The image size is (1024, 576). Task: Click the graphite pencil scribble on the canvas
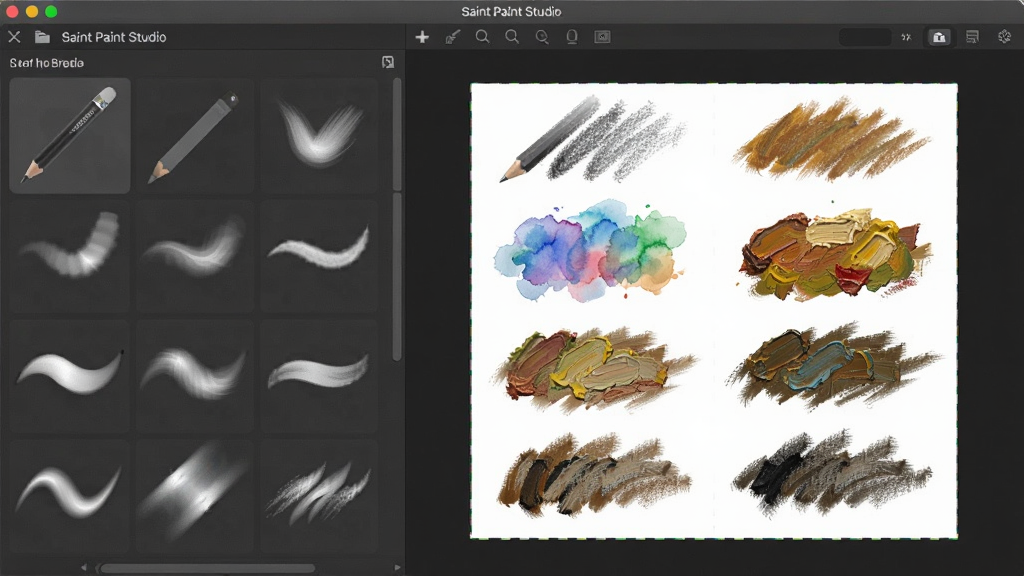pos(593,139)
